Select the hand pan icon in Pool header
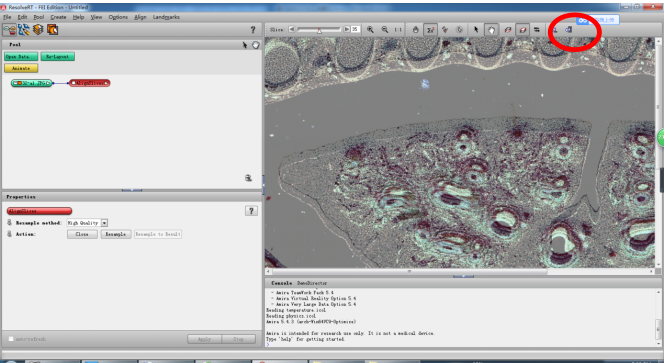The height and width of the screenshot is (363, 665). (x=256, y=45)
